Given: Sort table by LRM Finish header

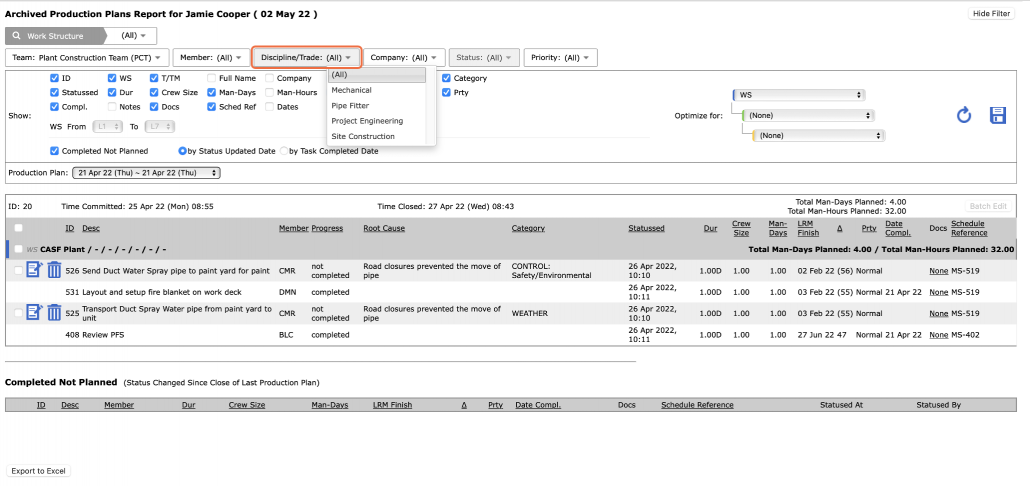Looking at the screenshot, I should 808,228.
